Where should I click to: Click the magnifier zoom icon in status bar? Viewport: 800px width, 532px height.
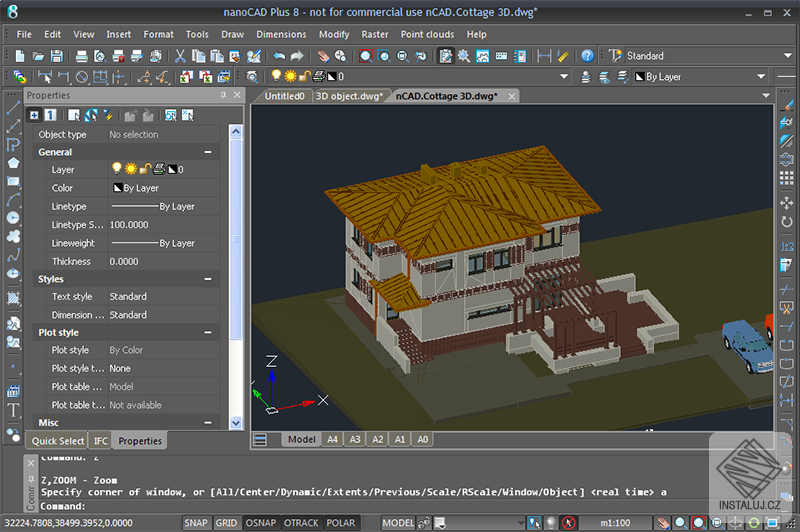[680, 523]
